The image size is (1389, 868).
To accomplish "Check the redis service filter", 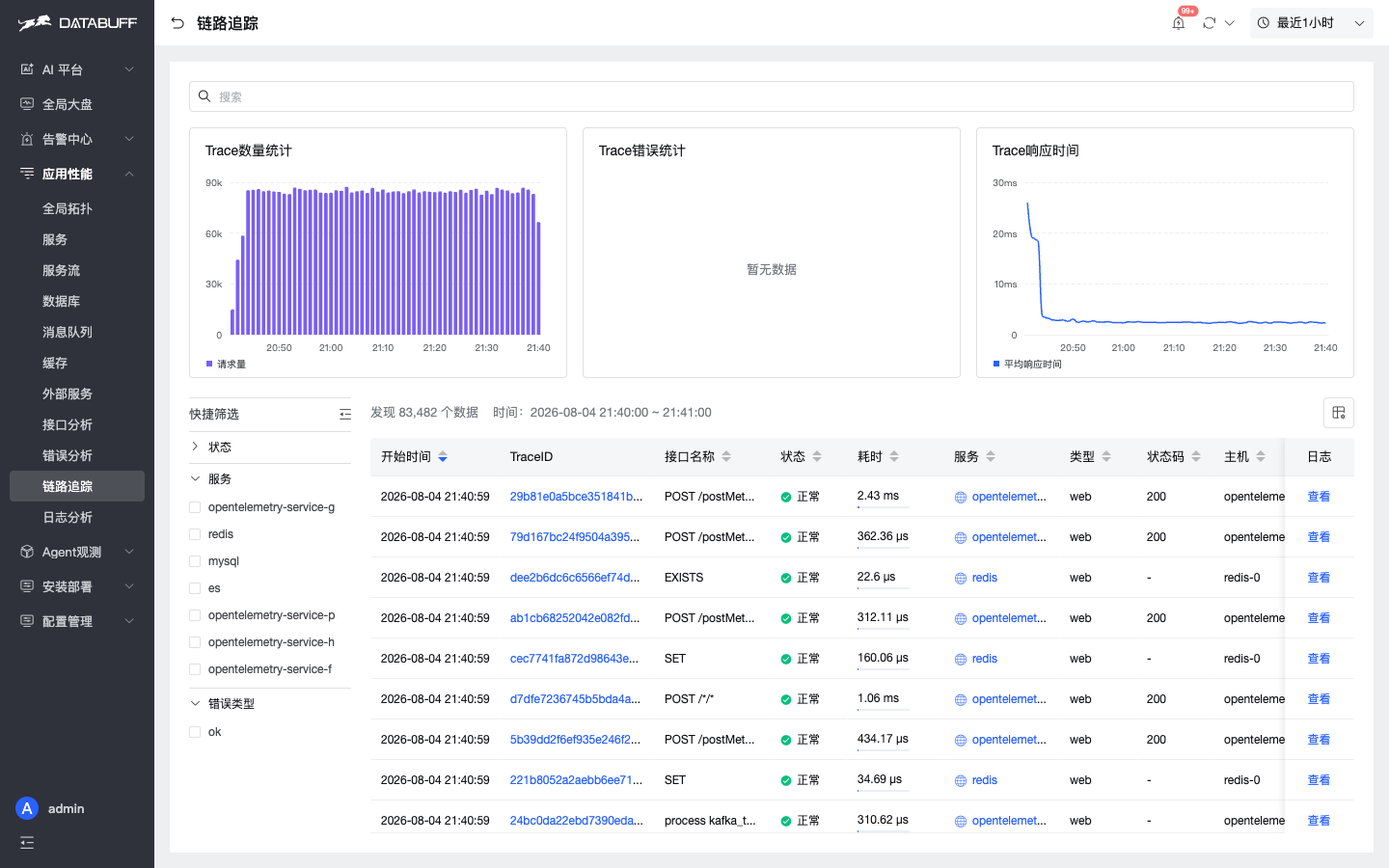I will point(195,534).
